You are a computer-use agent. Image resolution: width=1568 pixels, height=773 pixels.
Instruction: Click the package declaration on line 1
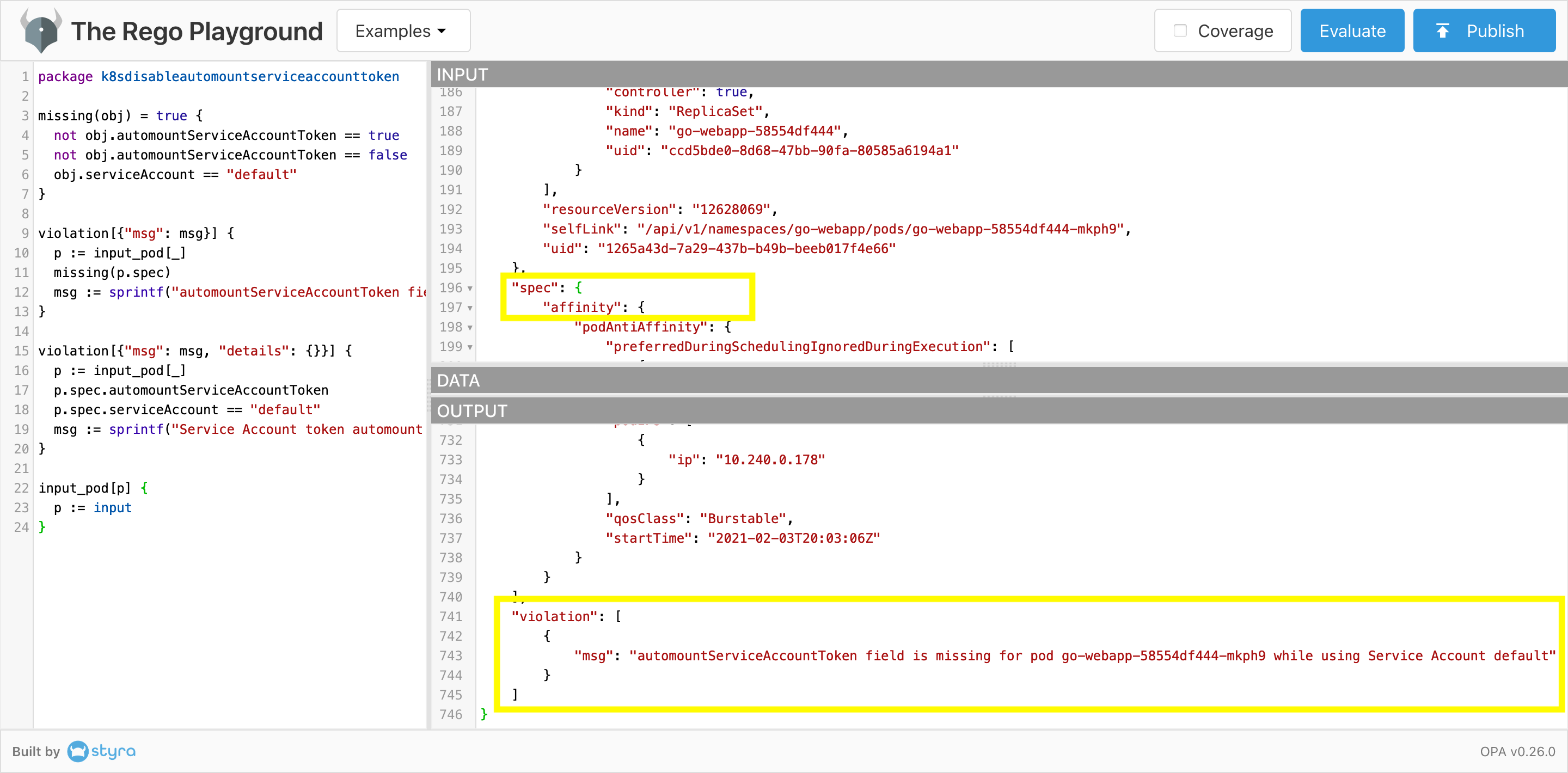(x=218, y=77)
